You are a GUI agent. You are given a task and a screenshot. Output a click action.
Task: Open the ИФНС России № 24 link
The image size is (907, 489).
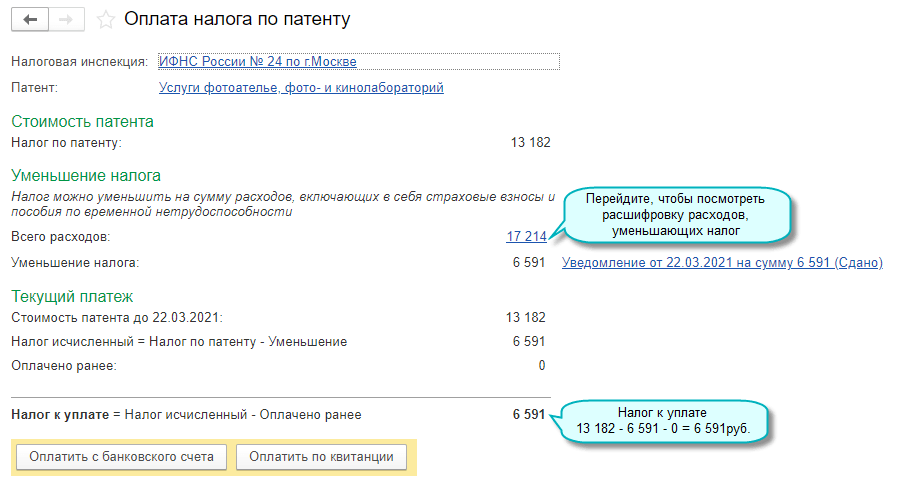point(257,61)
